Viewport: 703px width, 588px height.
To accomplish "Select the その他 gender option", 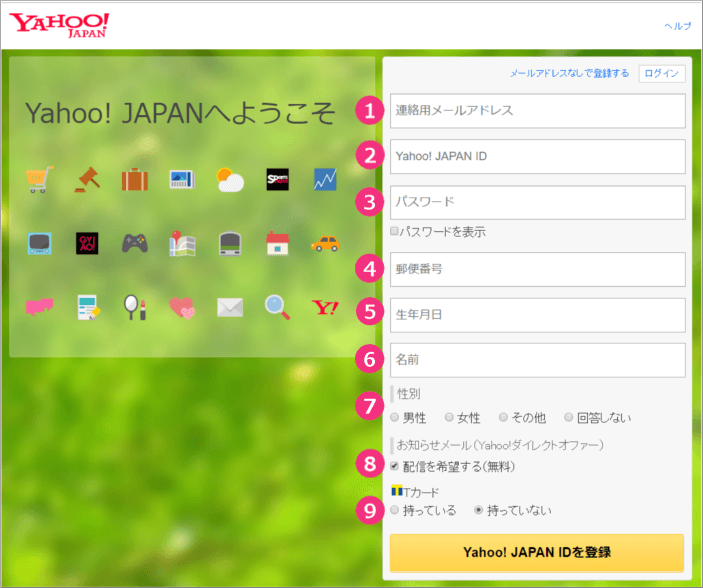I will 503,417.
